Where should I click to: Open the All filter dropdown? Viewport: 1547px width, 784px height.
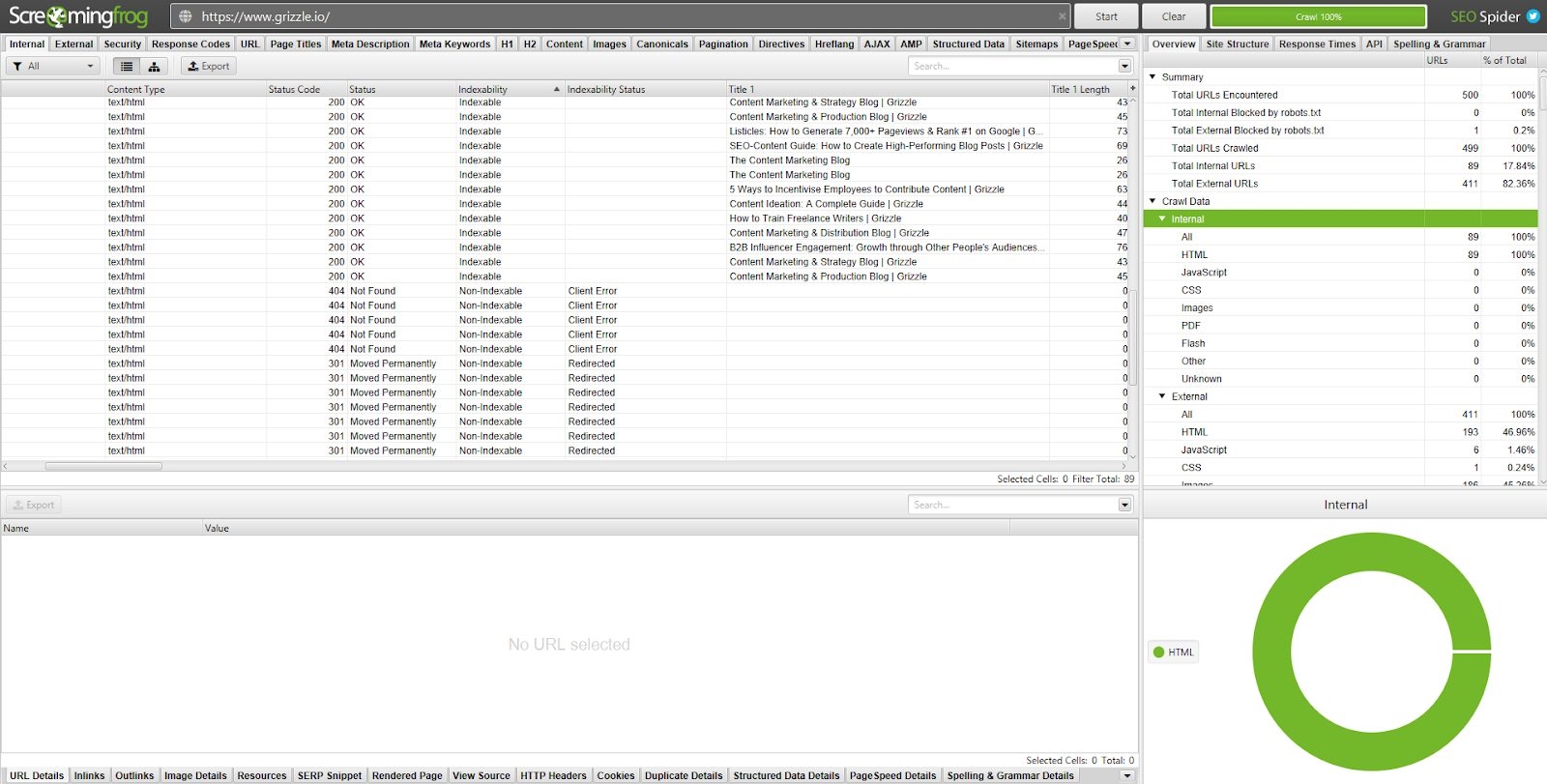coord(54,67)
